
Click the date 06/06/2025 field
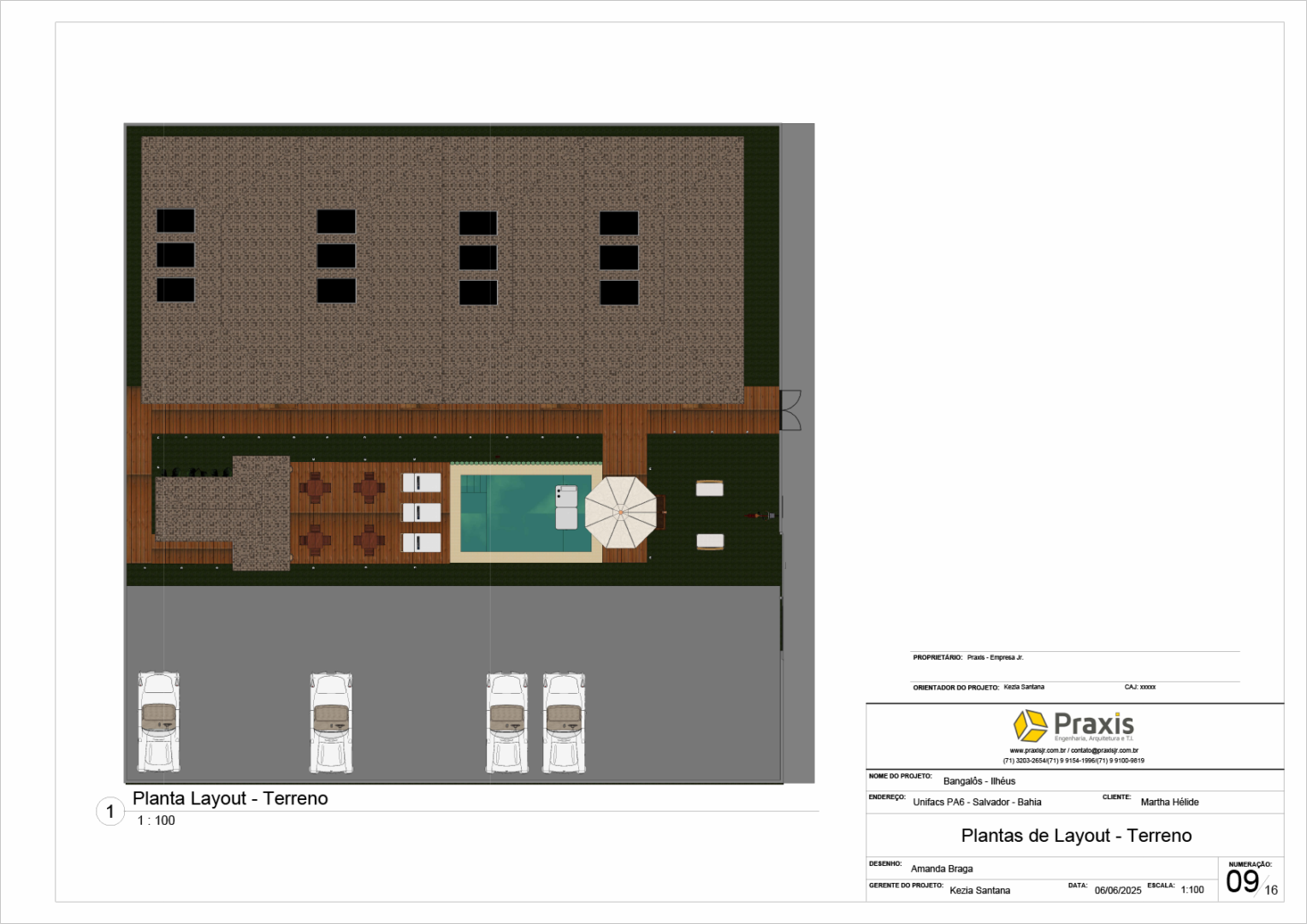(x=1117, y=891)
